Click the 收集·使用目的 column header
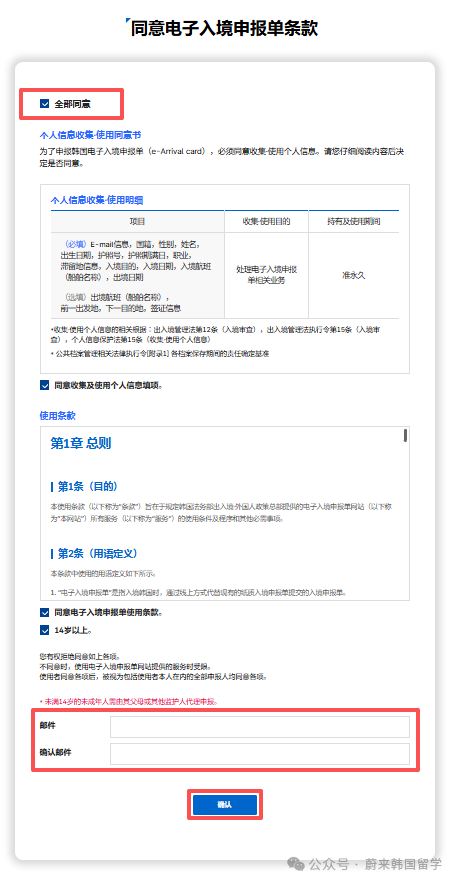Screen dimensions: 457x883 [266, 222]
